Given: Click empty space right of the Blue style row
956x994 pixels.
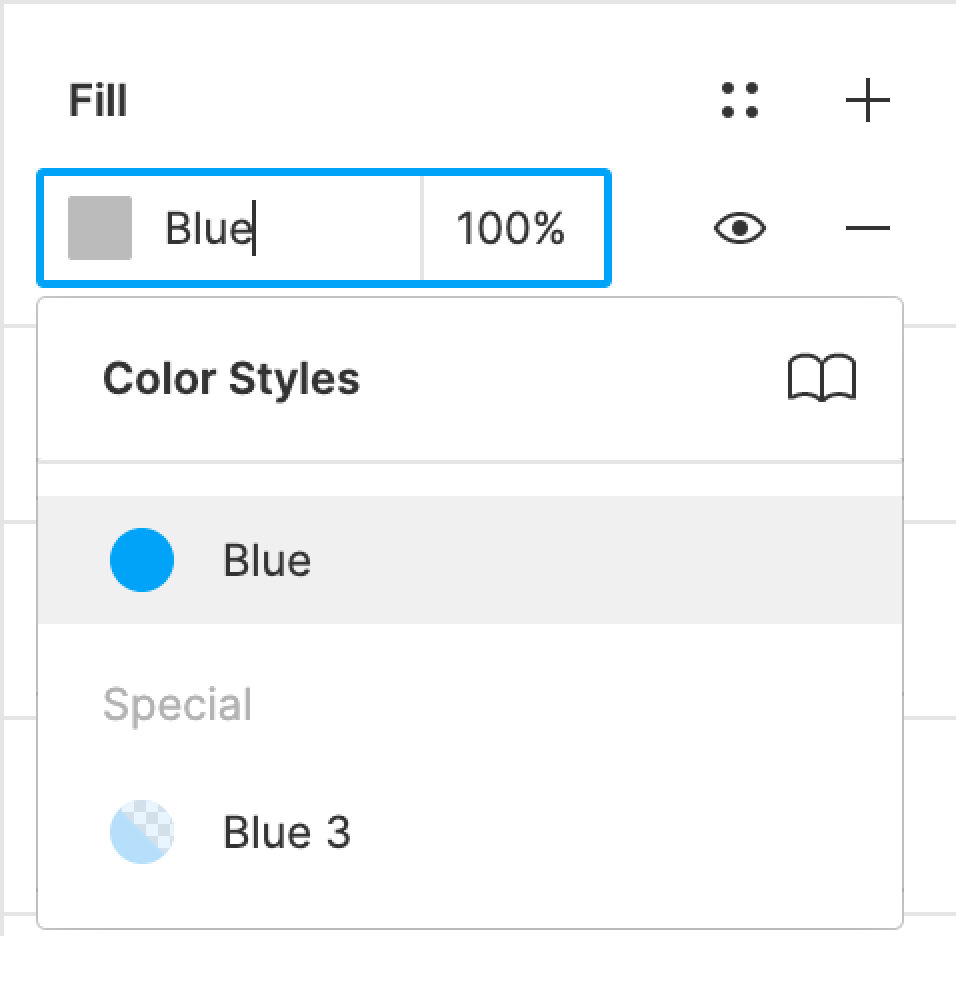Looking at the screenshot, I should coord(650,560).
